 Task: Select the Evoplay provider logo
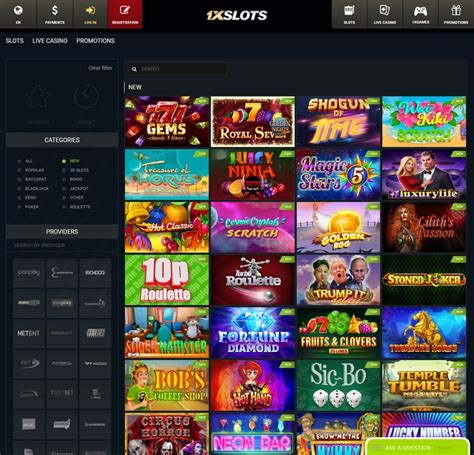tap(62, 303)
